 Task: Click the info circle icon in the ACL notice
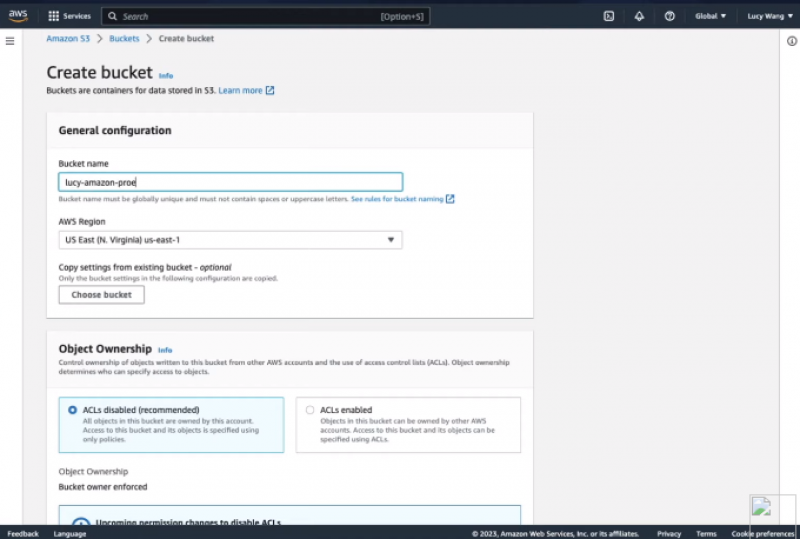coord(81,522)
